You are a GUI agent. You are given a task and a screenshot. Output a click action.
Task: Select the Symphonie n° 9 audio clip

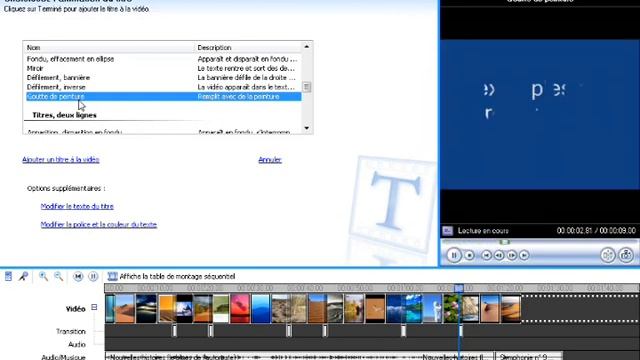pyautogui.click(x=529, y=357)
